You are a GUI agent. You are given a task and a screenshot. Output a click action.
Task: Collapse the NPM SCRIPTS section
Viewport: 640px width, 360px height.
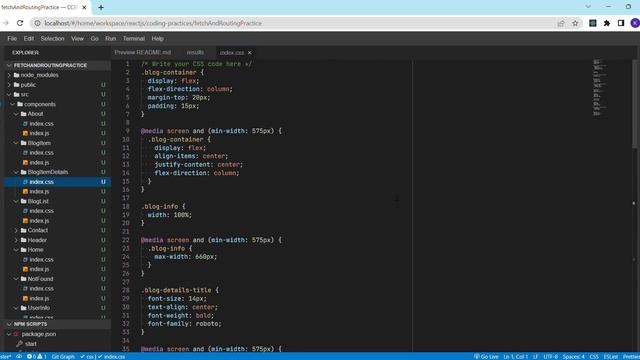(x=9, y=324)
